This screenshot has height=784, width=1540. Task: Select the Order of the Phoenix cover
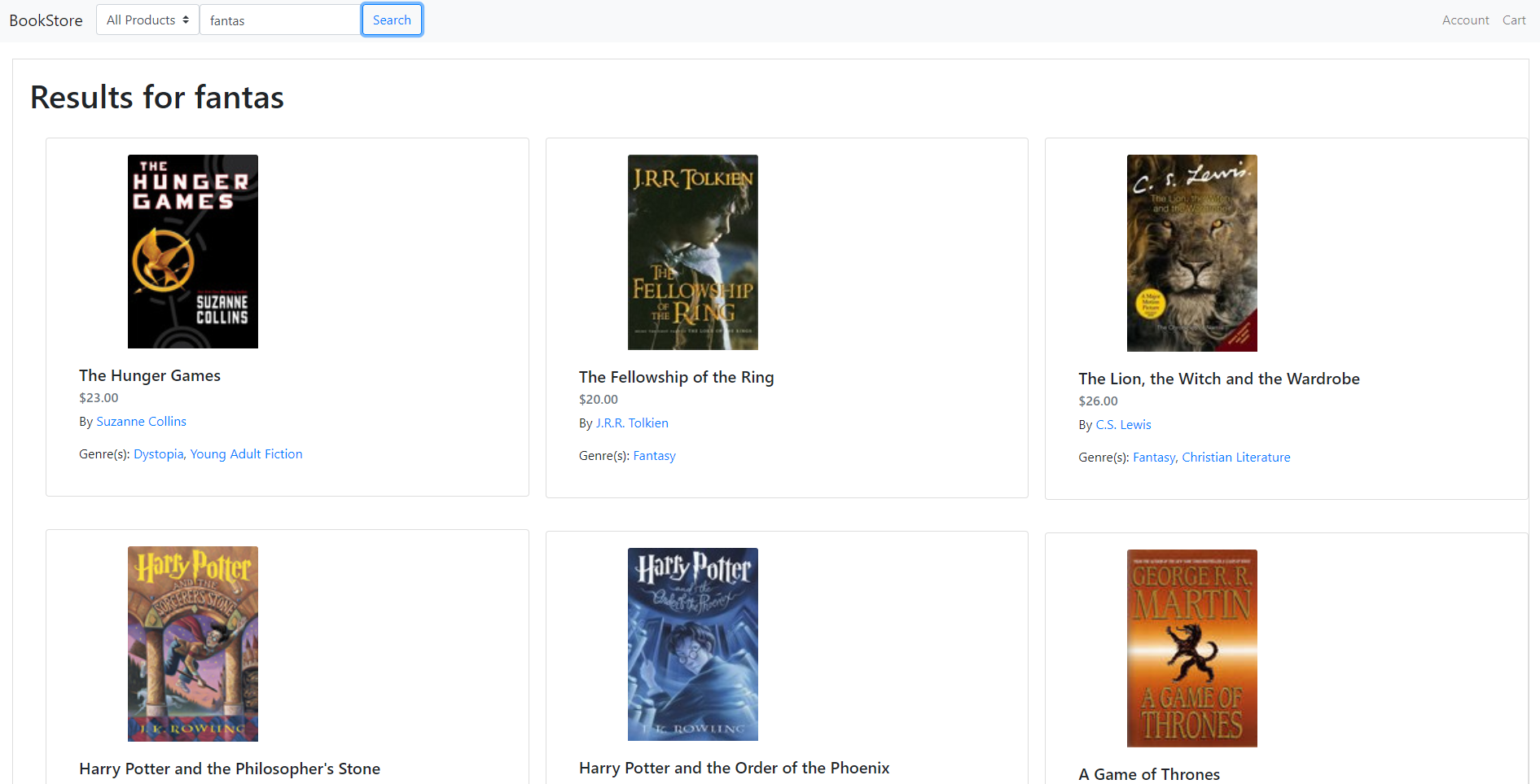[x=692, y=644]
